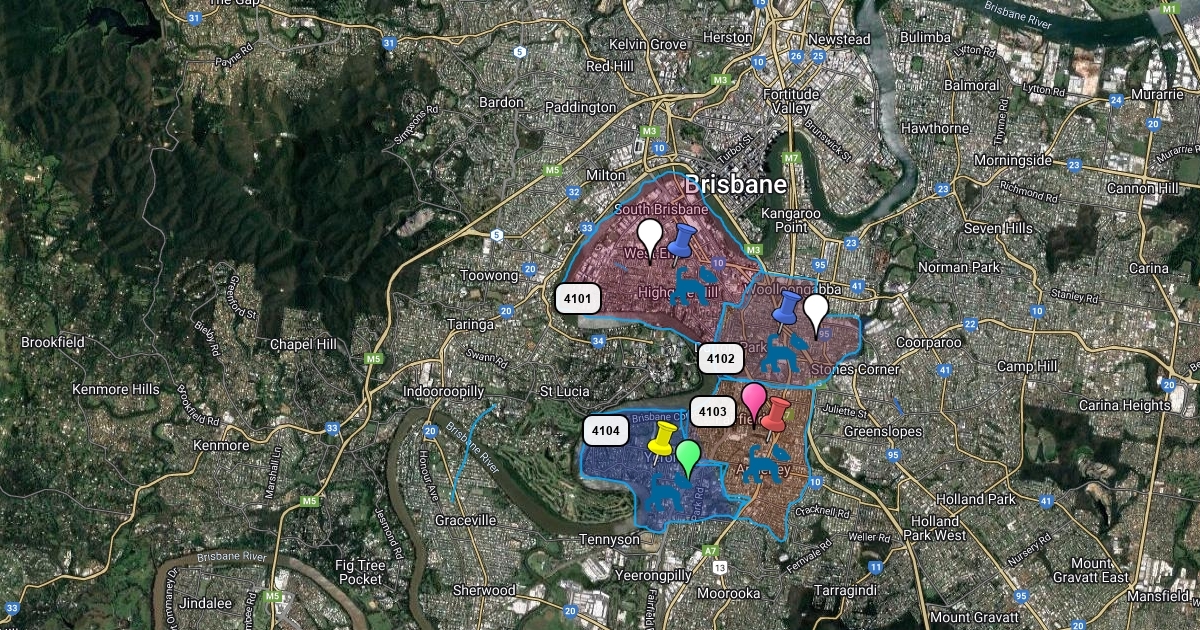1200x630 pixels.
Task: Select the red pushpin marker
Action: pyautogui.click(x=775, y=411)
